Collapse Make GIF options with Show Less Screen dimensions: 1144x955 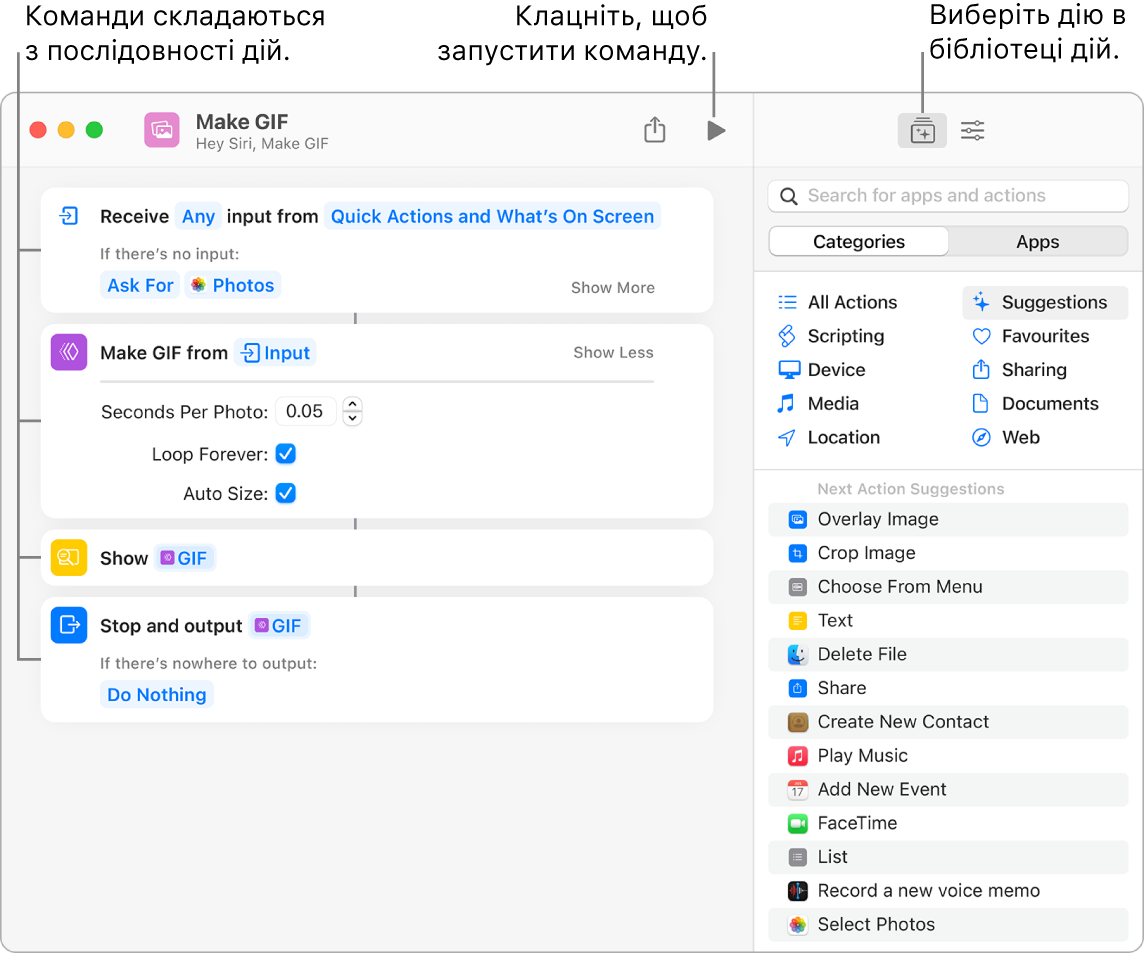pyautogui.click(x=613, y=353)
